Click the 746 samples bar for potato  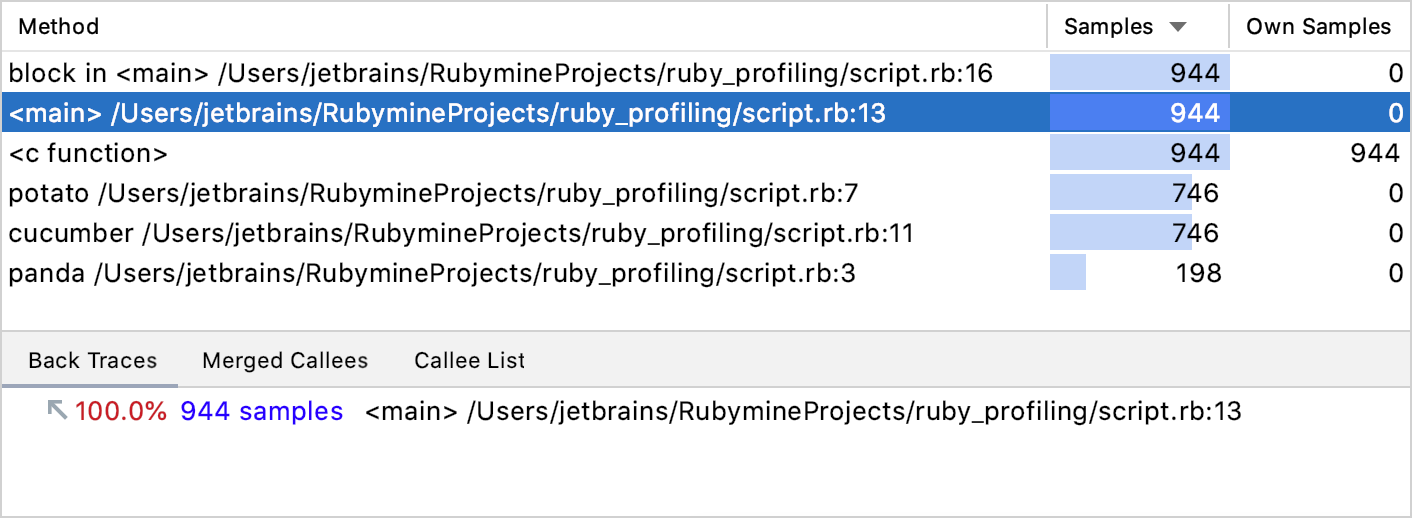1120,194
